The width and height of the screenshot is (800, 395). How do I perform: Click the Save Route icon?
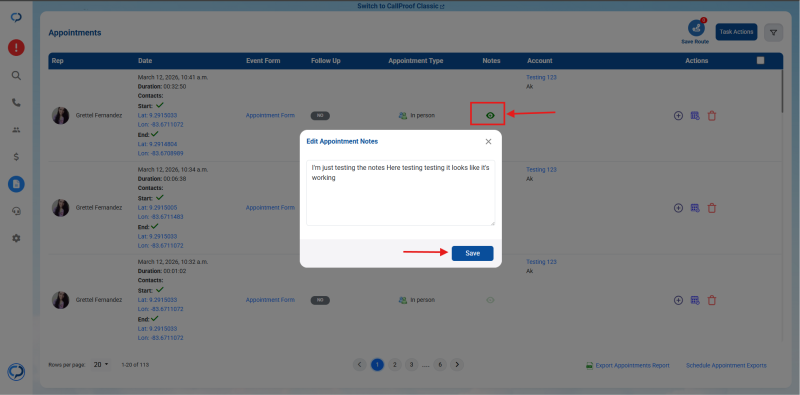tap(696, 28)
